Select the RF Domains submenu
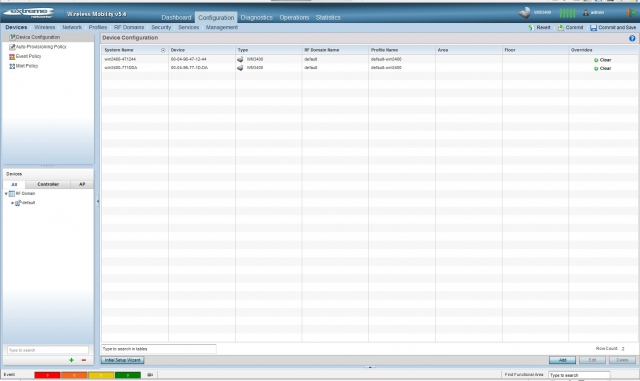This screenshot has width=640, height=381. [129, 27]
